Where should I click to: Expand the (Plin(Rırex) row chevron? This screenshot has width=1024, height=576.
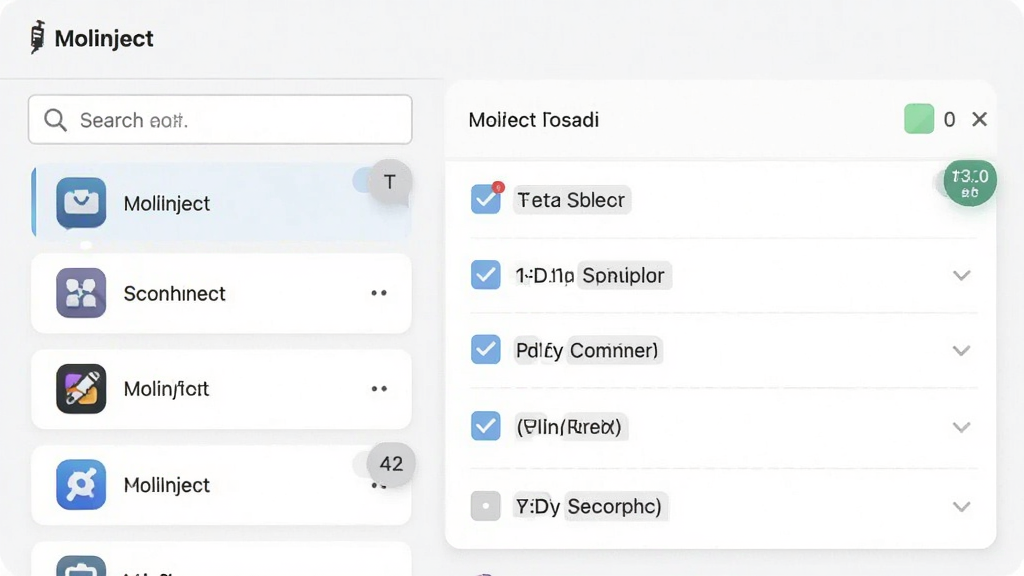tap(961, 427)
